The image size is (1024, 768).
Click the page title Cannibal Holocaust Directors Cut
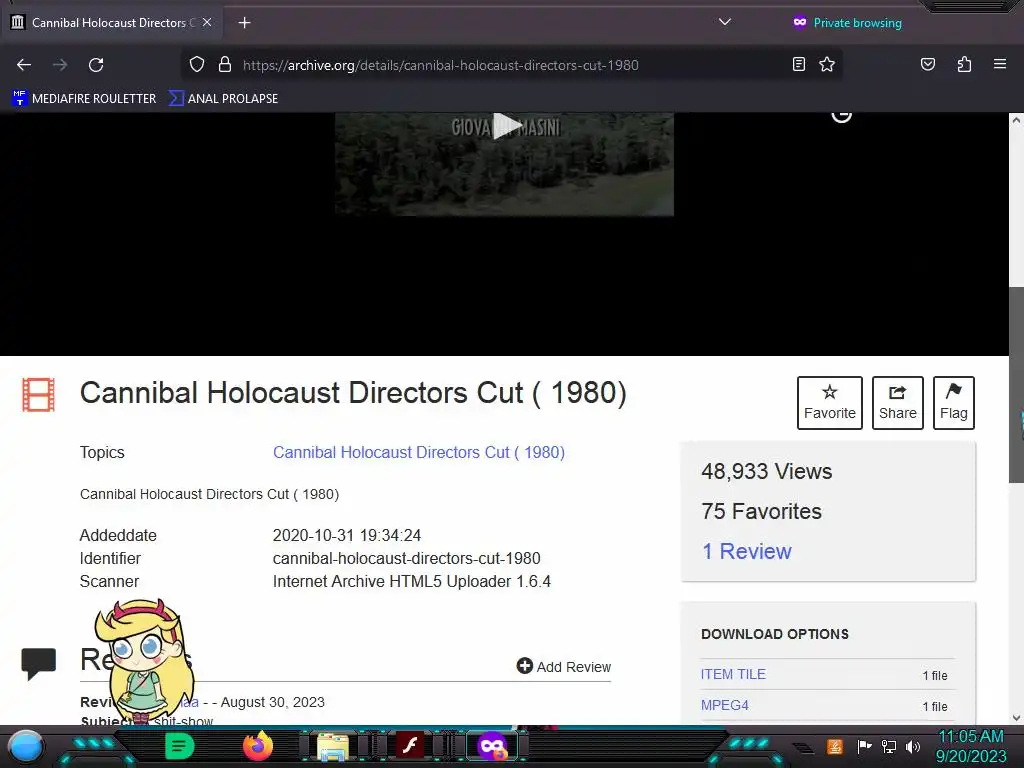[x=353, y=393]
